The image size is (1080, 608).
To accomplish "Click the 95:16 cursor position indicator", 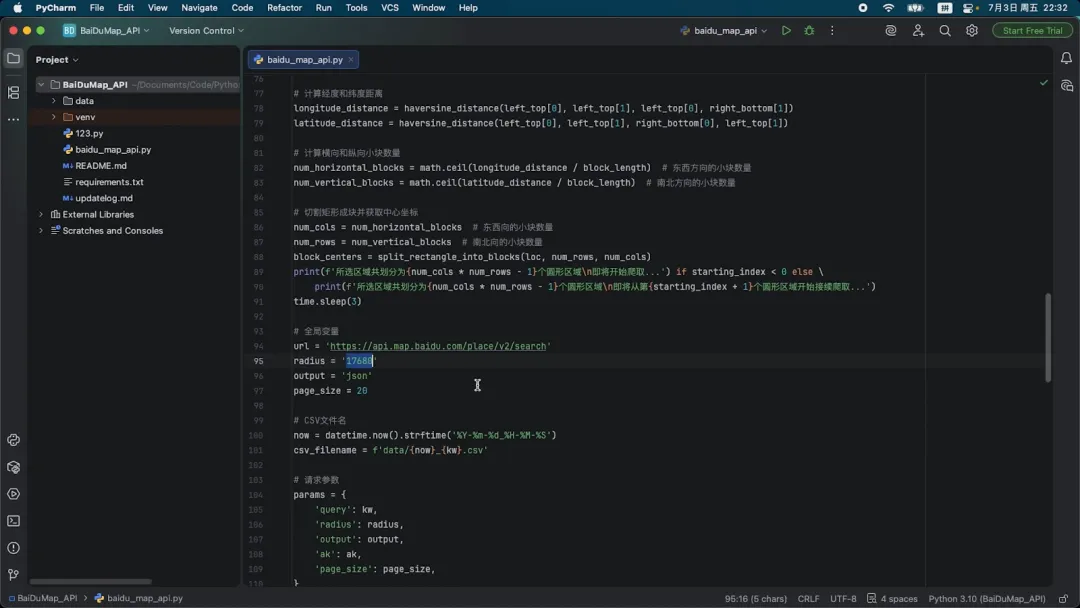I will (x=756, y=598).
